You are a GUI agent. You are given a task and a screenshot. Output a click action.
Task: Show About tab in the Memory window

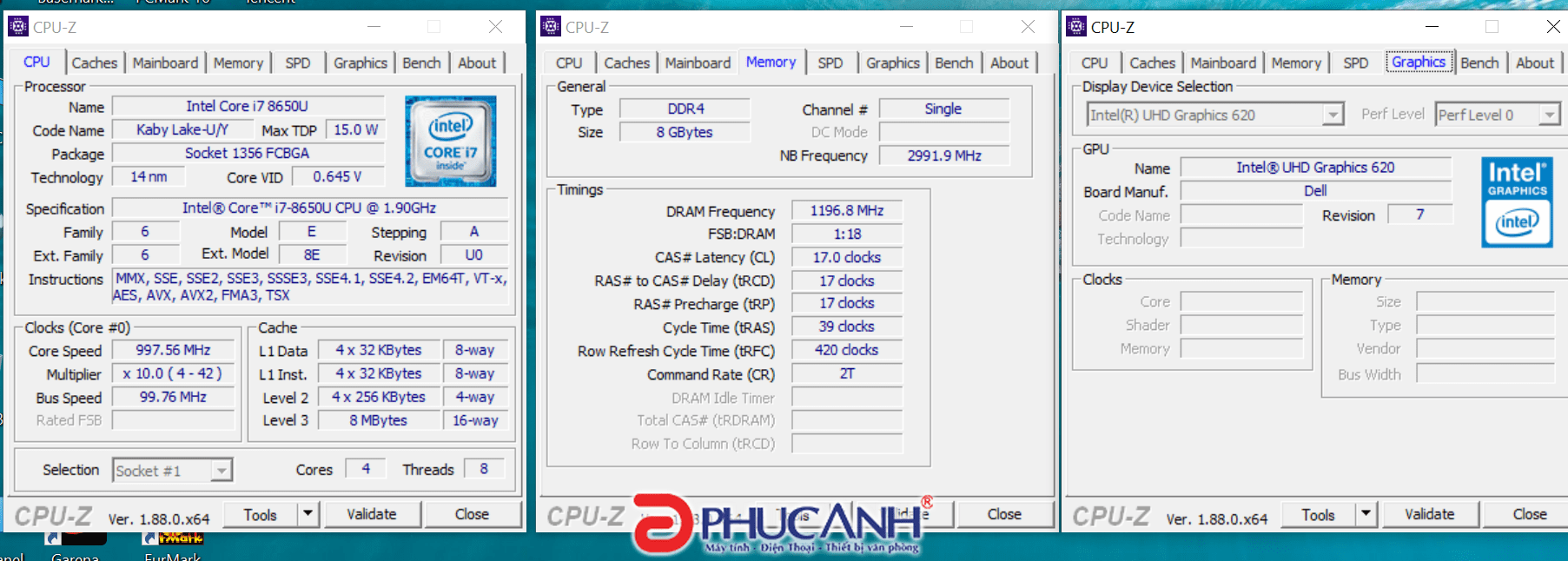coord(1009,63)
